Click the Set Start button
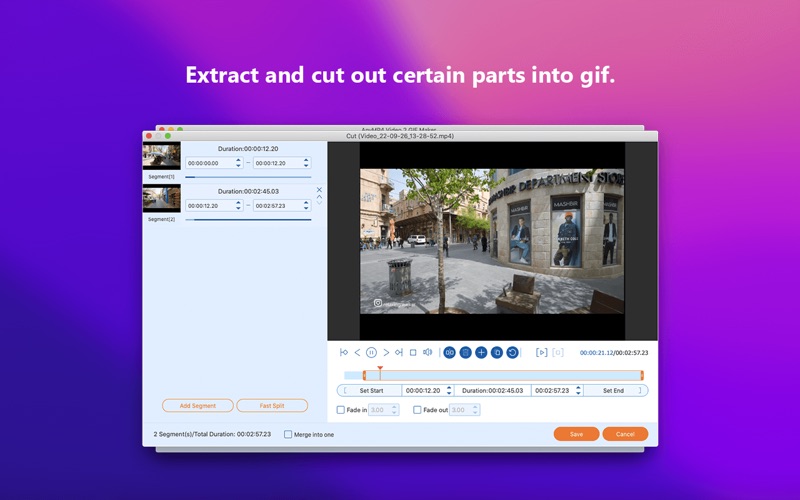The height and width of the screenshot is (500, 800). 371,390
